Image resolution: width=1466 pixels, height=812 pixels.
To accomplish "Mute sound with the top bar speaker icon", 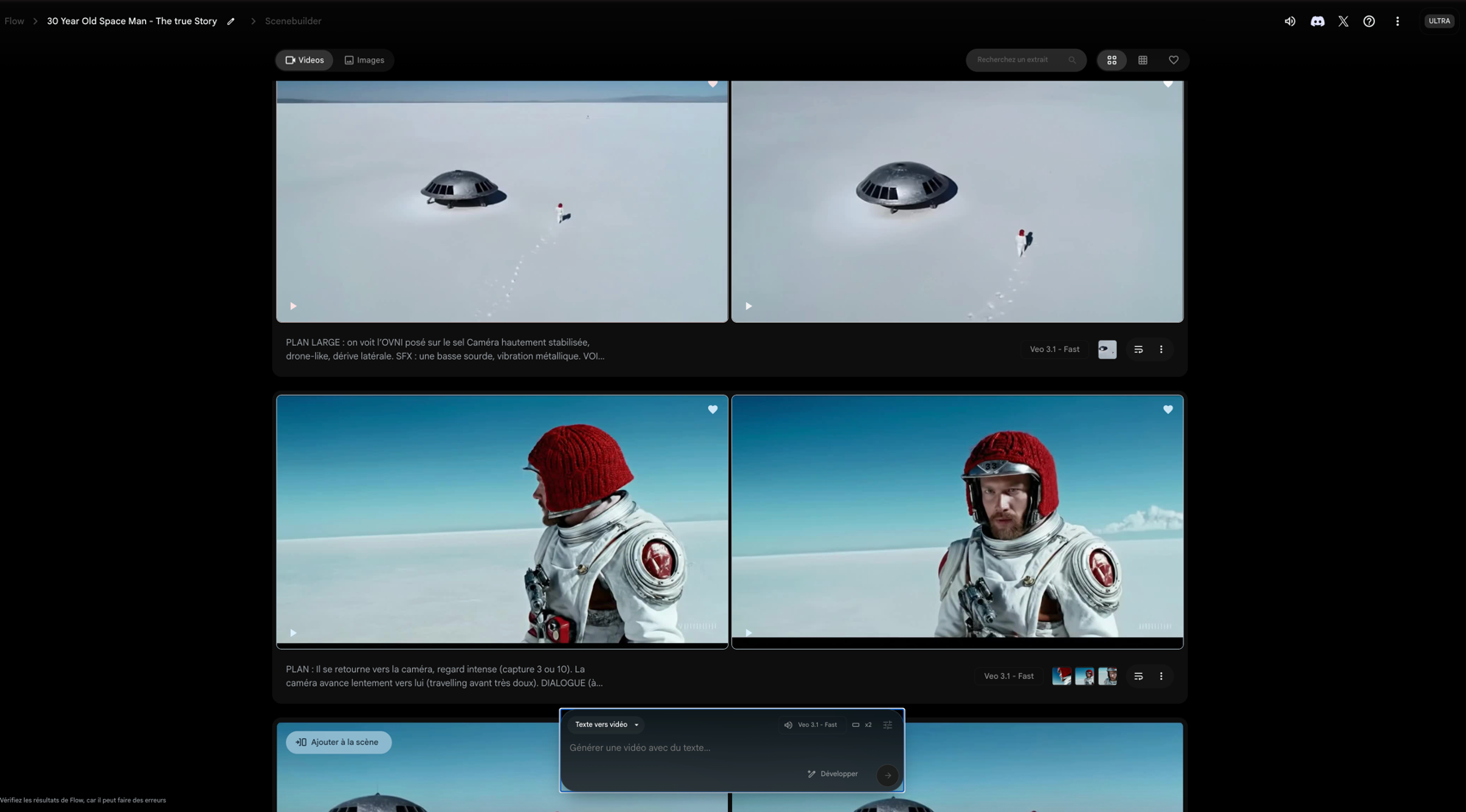I will (1289, 21).
